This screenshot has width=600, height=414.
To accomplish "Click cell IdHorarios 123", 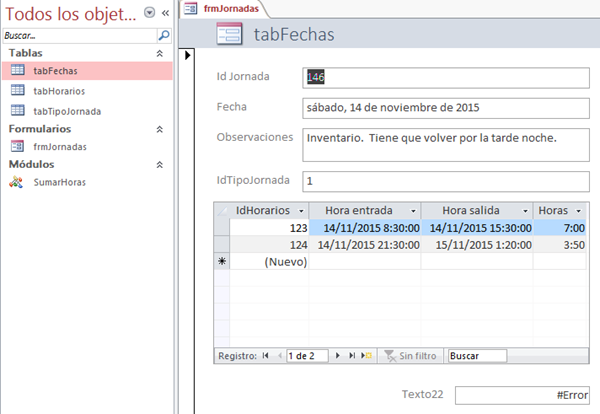I will pyautogui.click(x=269, y=228).
